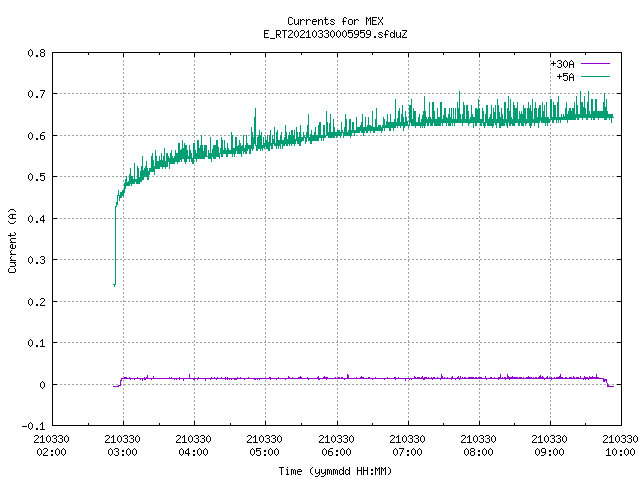
Task: Click the y-axis tick value 0.8
Action: [x=37, y=53]
